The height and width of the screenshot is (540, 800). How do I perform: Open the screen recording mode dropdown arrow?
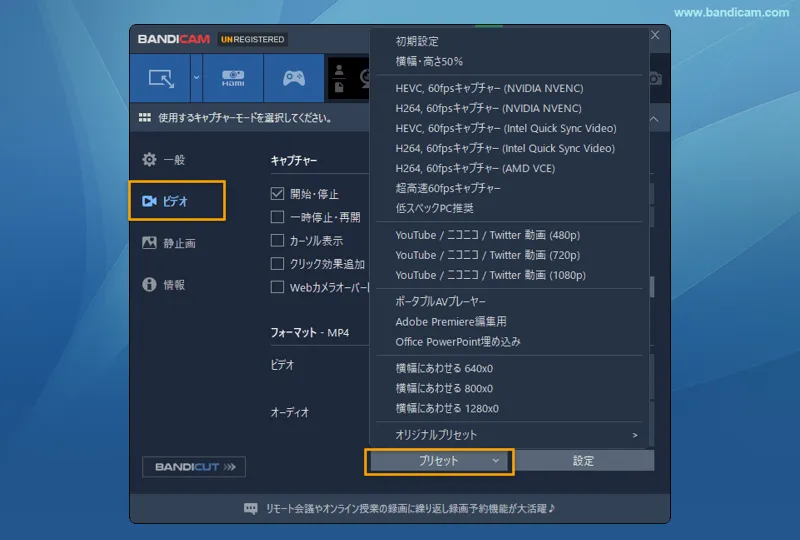click(196, 78)
